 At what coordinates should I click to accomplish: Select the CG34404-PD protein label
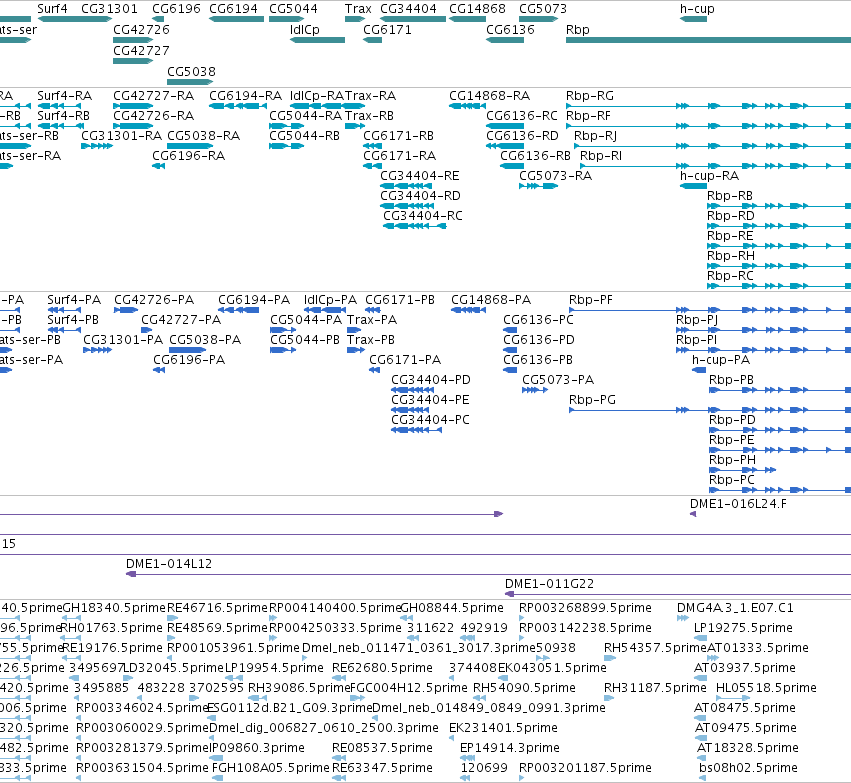430,380
